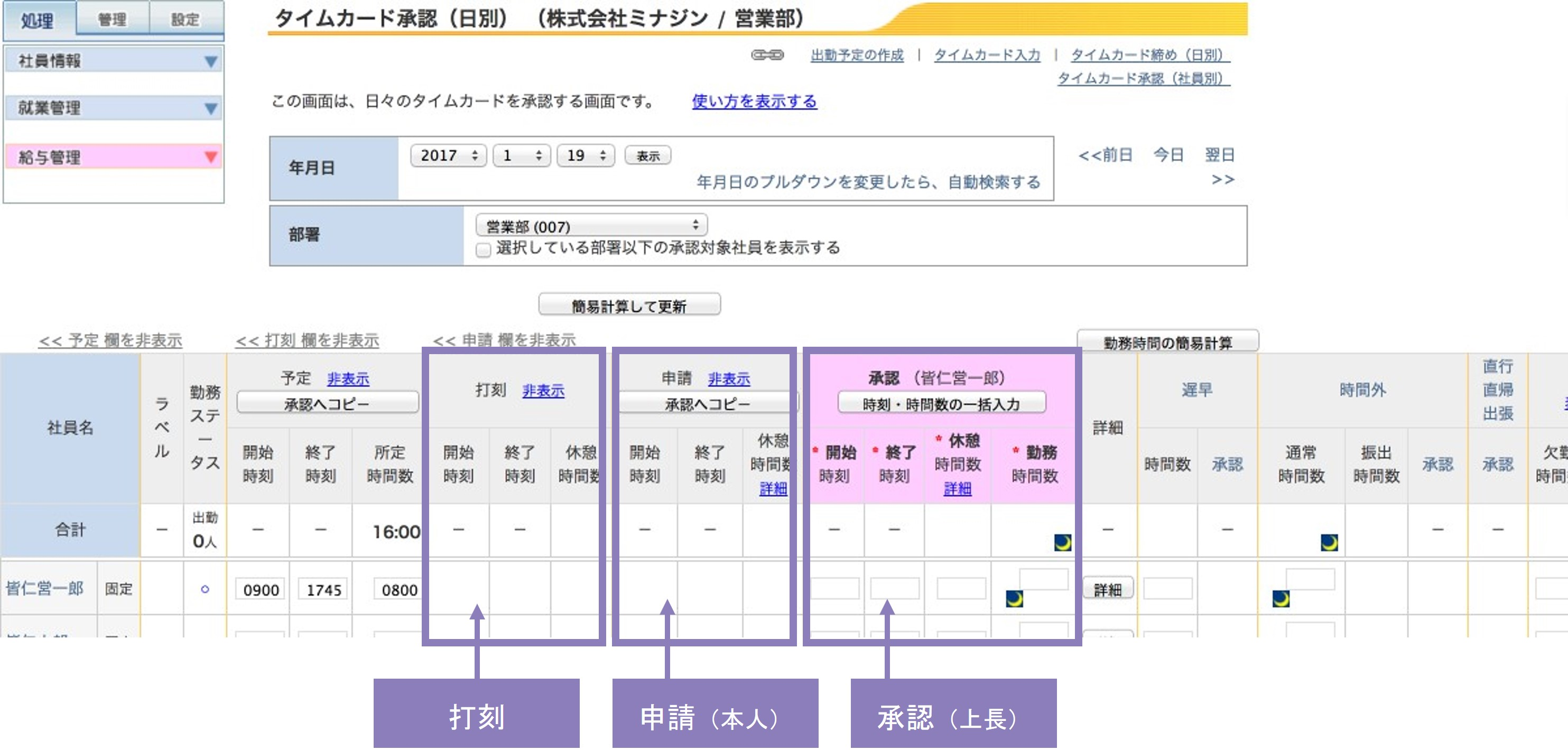Expand the 社員情報 menu arrow
1568x750 pixels.
211,61
